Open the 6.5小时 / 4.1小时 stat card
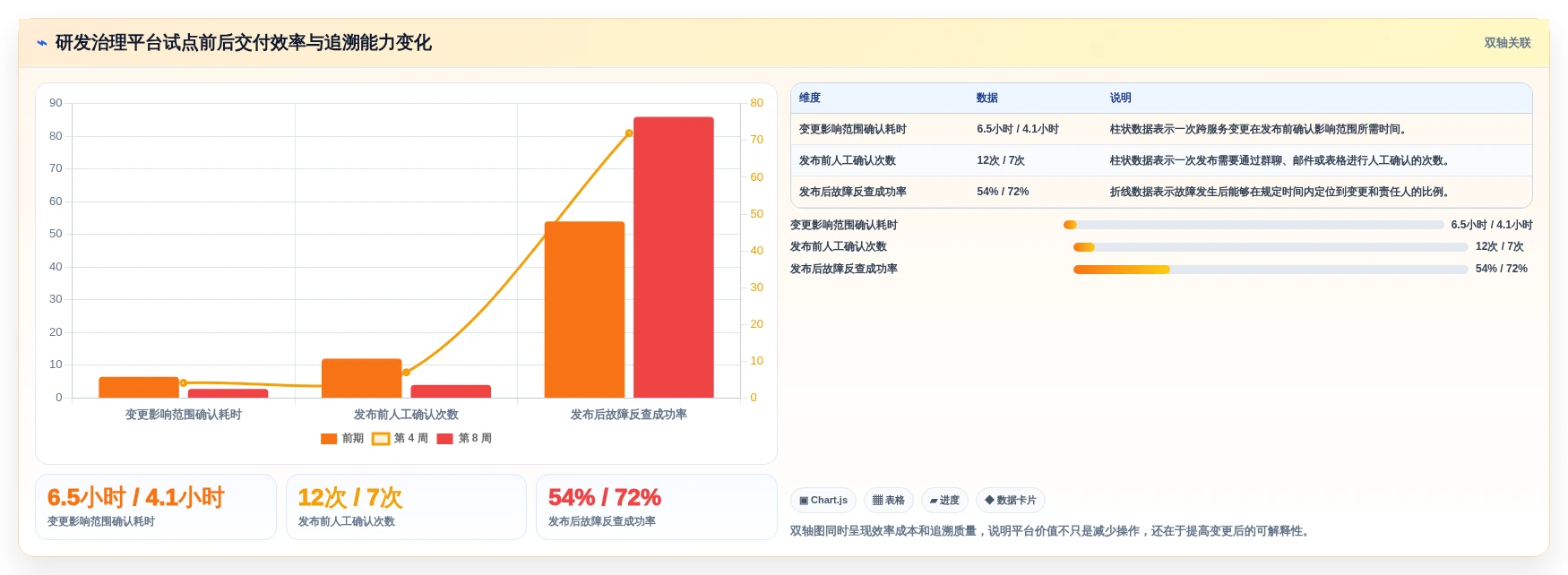 pyautogui.click(x=156, y=507)
